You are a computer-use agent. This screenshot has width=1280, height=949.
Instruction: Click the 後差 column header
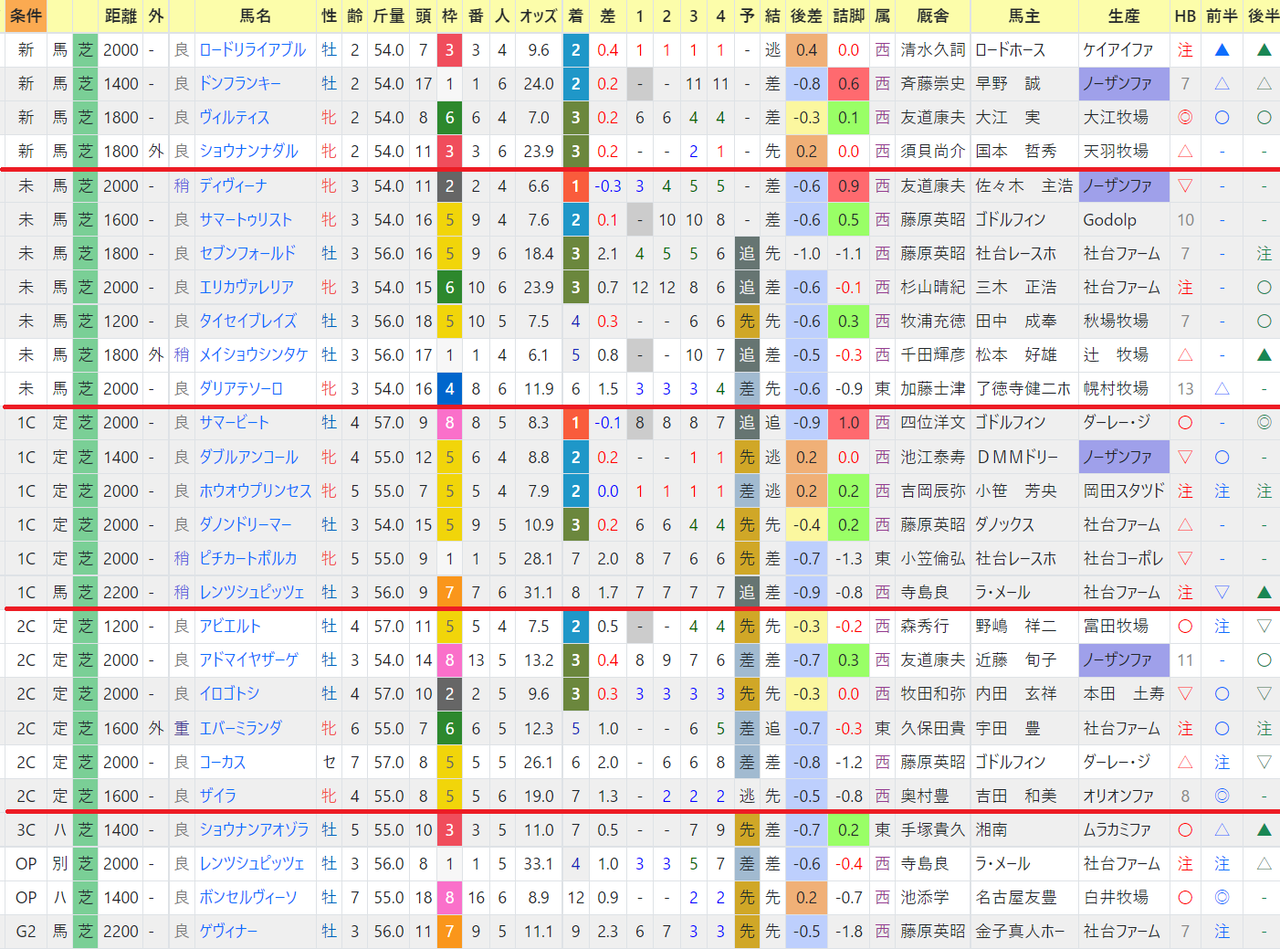(806, 16)
